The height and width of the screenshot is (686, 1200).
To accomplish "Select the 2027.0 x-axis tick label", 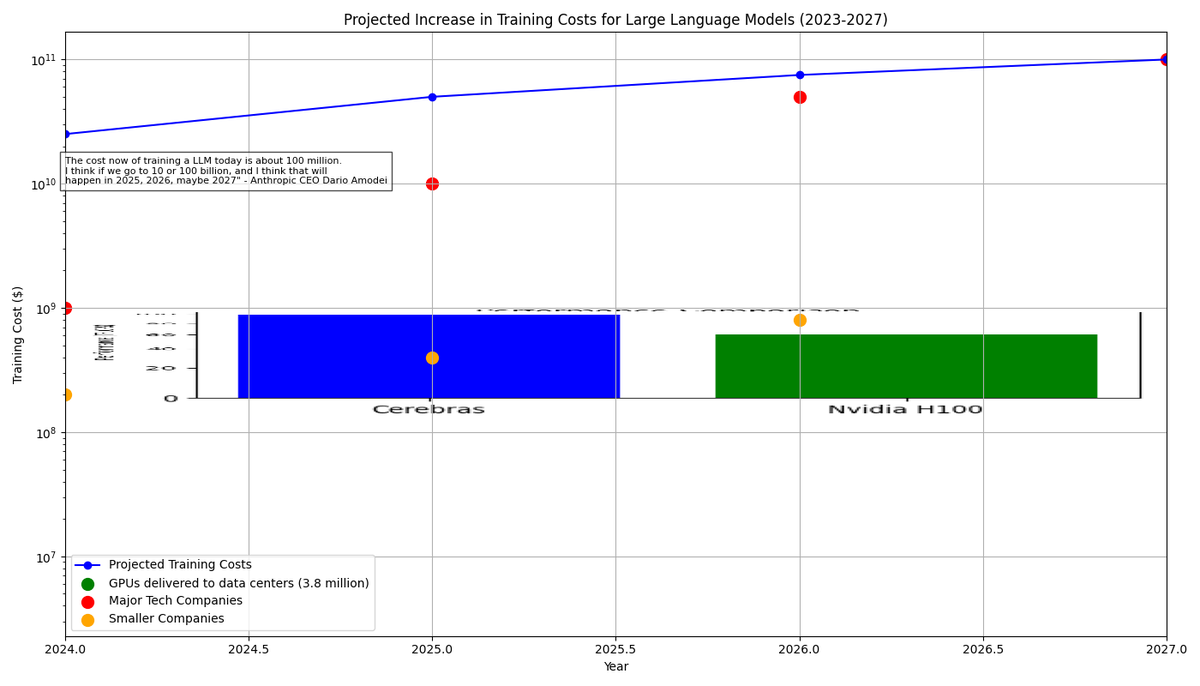I will [1166, 649].
